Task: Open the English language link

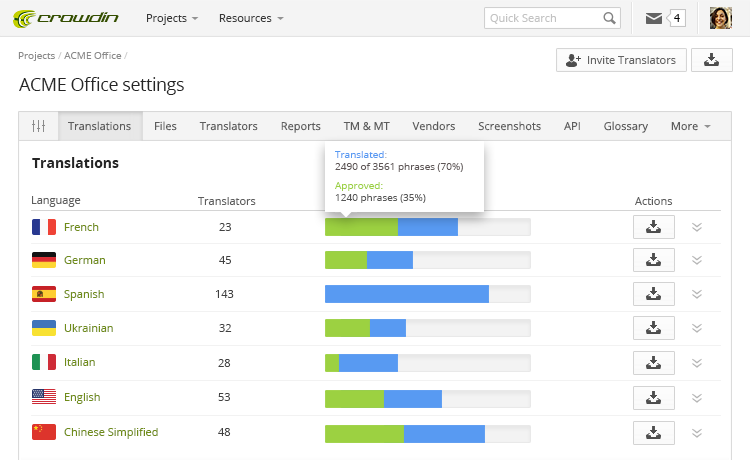Action: pyautogui.click(x=82, y=397)
